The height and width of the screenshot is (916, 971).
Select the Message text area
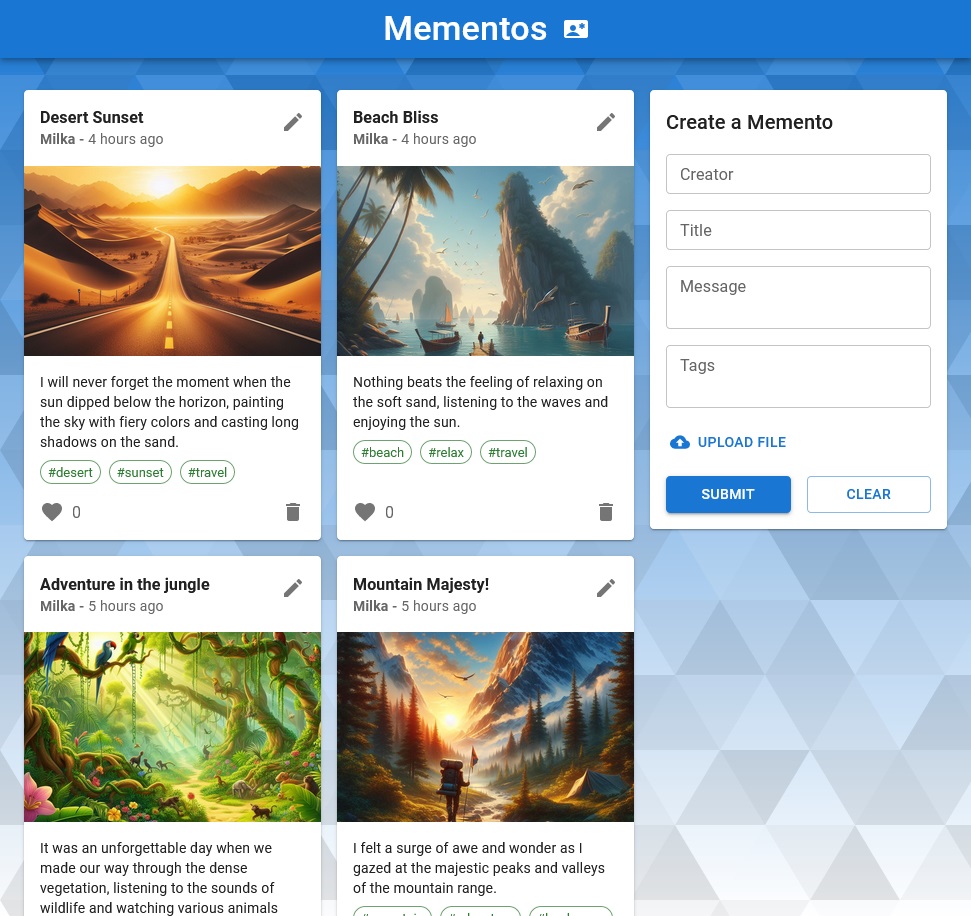tap(798, 297)
